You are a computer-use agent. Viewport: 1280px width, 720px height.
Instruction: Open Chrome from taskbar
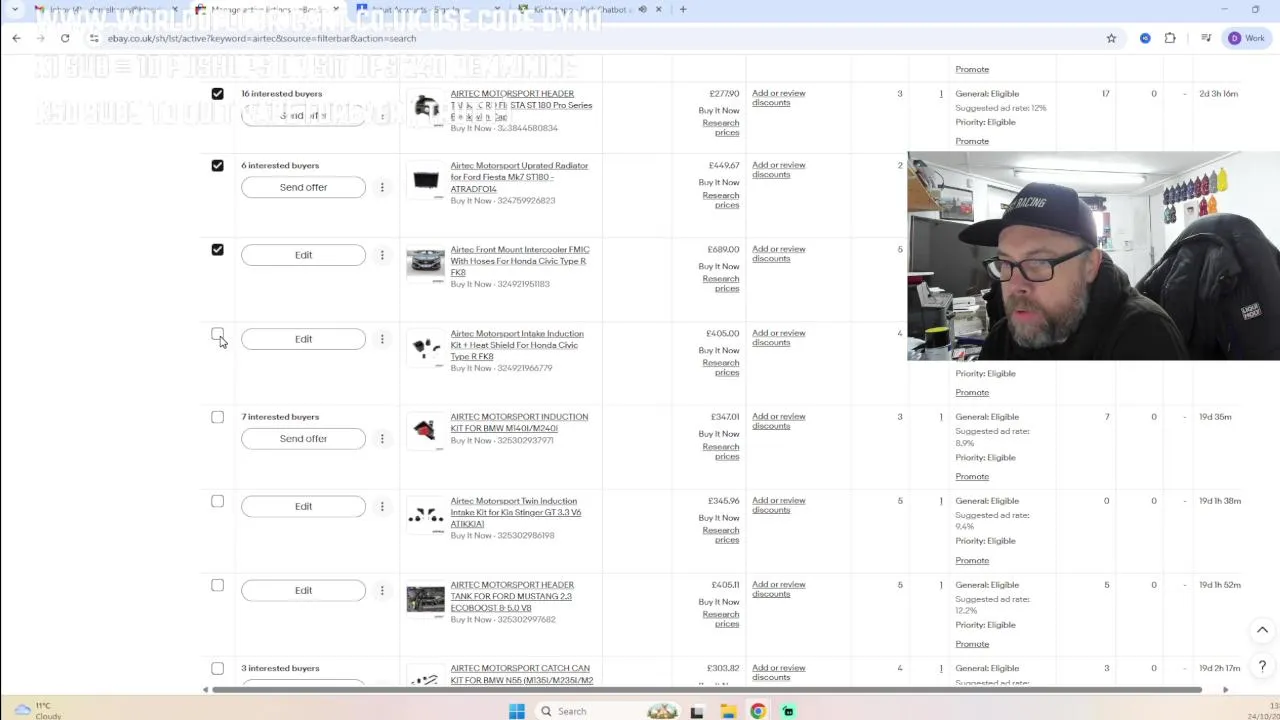[758, 711]
